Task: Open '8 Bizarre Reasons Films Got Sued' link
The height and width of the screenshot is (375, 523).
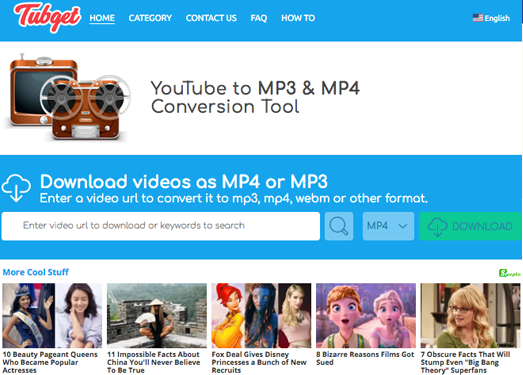Action: (x=365, y=358)
